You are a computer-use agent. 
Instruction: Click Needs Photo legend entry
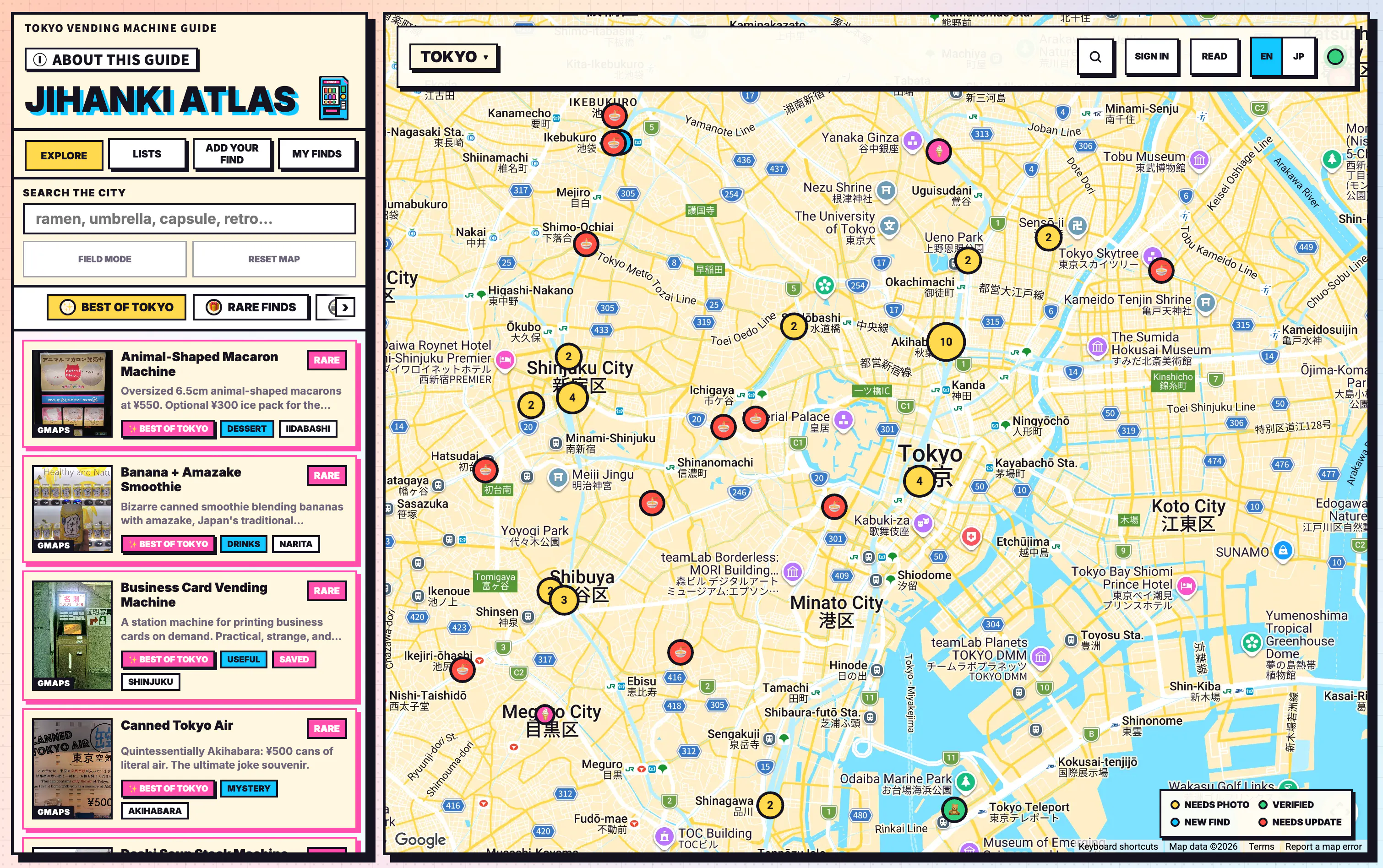1210,805
